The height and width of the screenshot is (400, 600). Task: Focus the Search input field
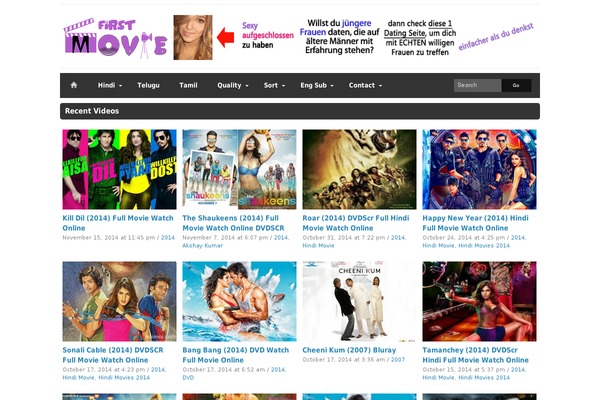478,85
